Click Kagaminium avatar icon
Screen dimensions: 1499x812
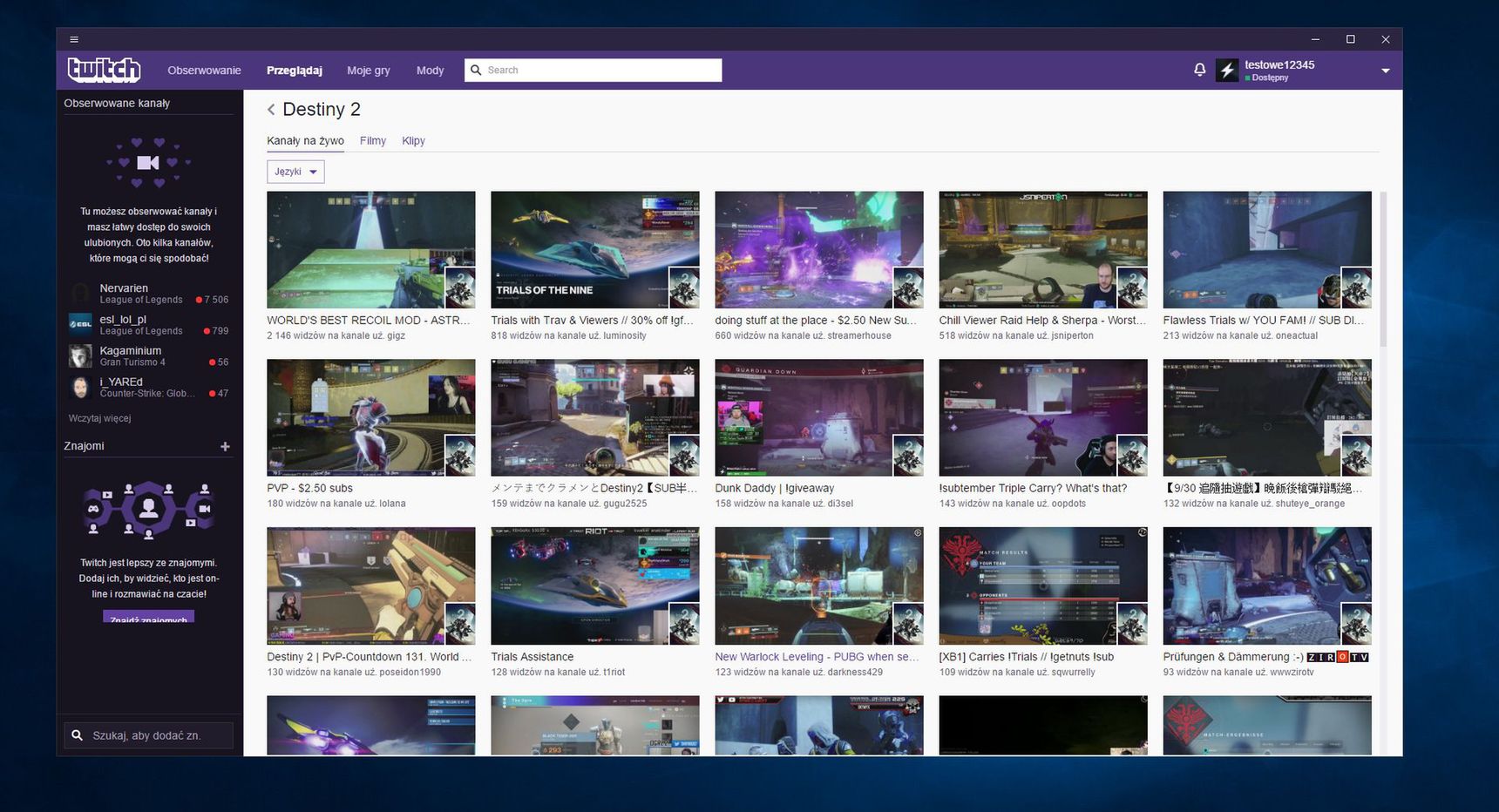81,355
